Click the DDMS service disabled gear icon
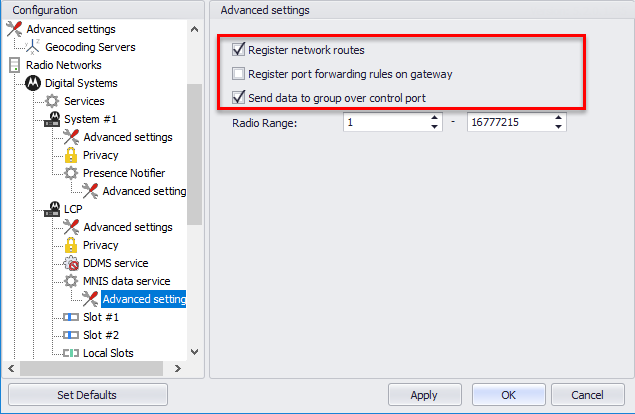The height and width of the screenshot is (414, 635). coord(71,263)
